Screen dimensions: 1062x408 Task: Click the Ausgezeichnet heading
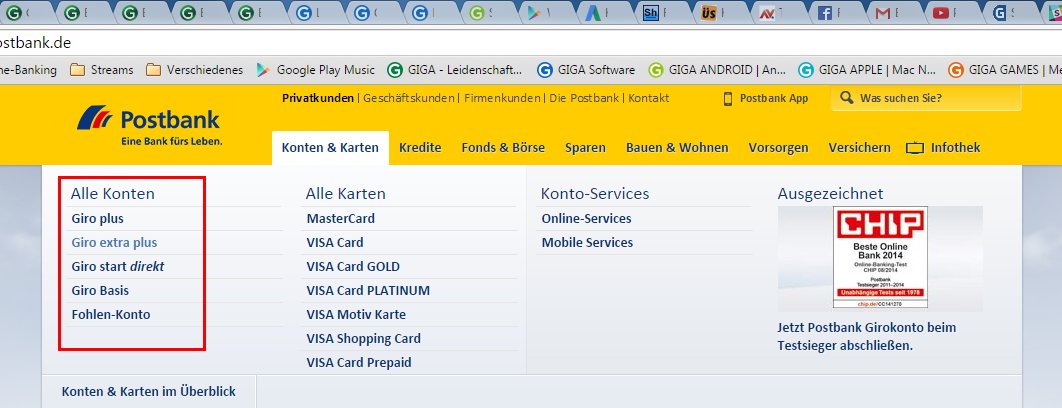click(830, 193)
